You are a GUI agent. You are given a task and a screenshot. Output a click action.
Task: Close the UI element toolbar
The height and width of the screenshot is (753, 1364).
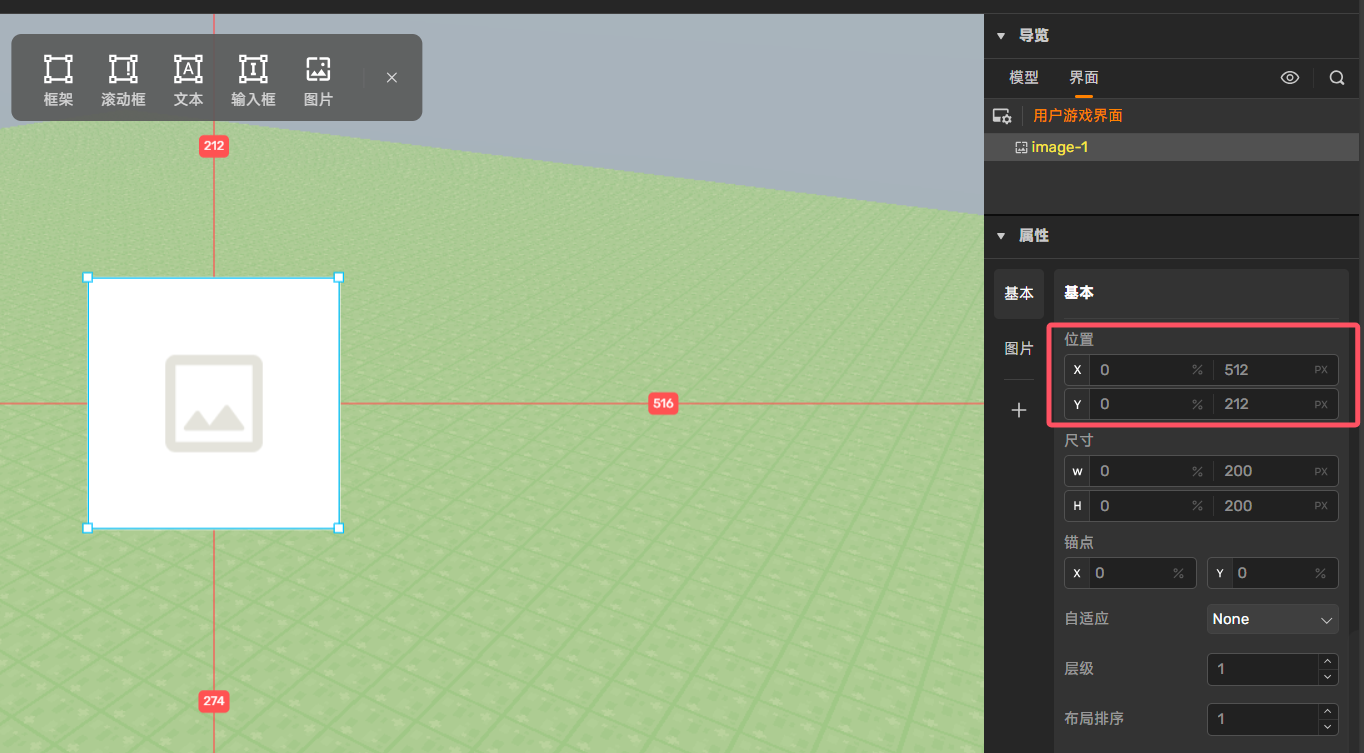tap(392, 78)
